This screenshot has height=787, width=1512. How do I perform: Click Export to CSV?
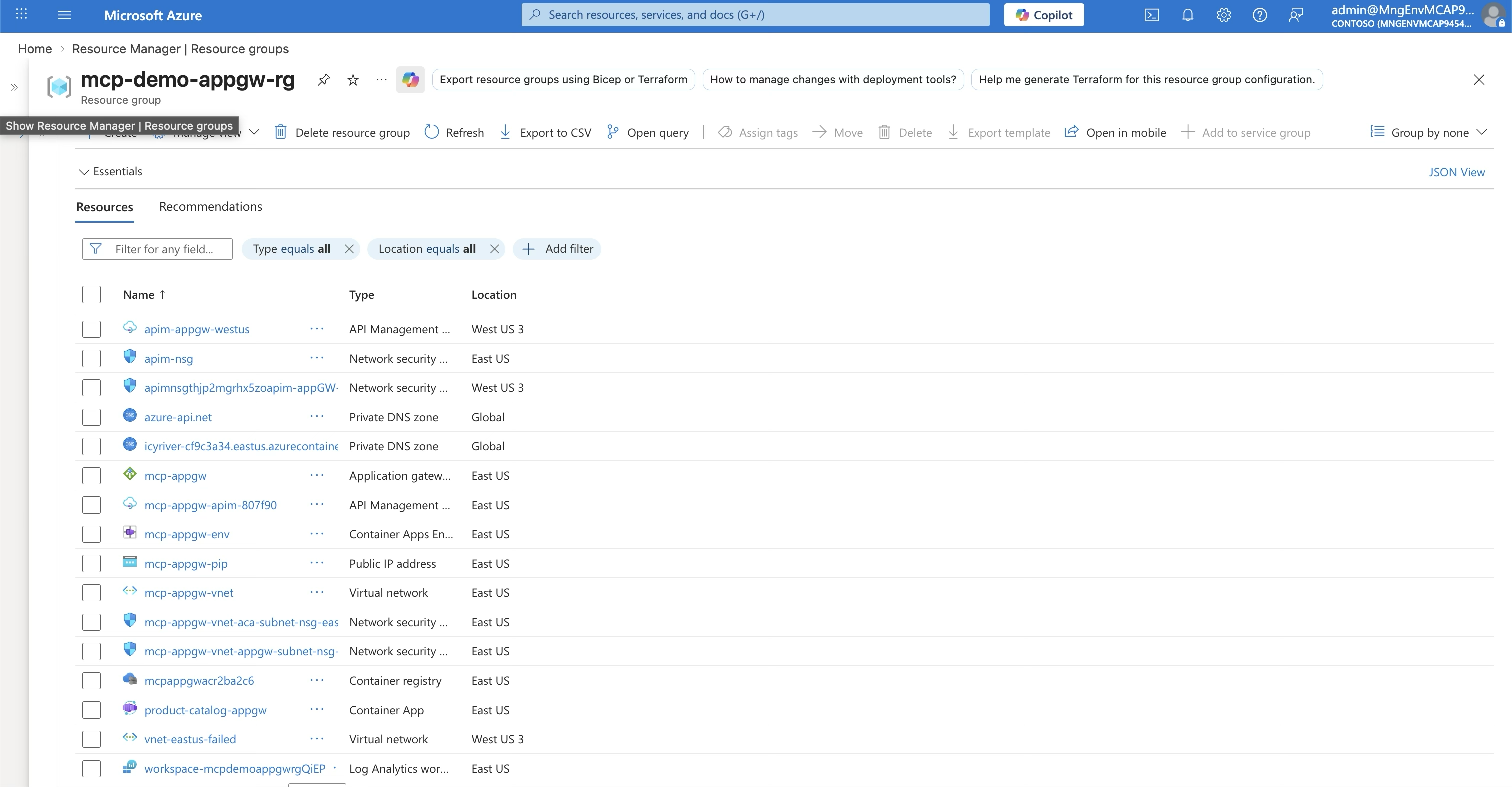[546, 132]
